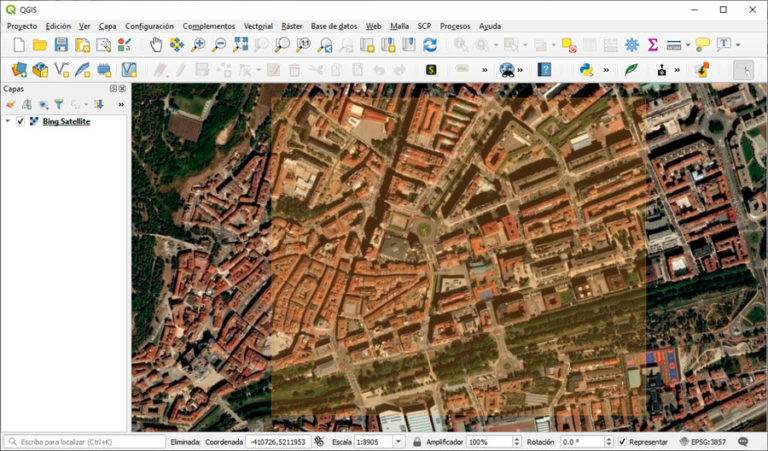The width and height of the screenshot is (768, 451).
Task: Open messages log speech icon
Action: coord(743,442)
